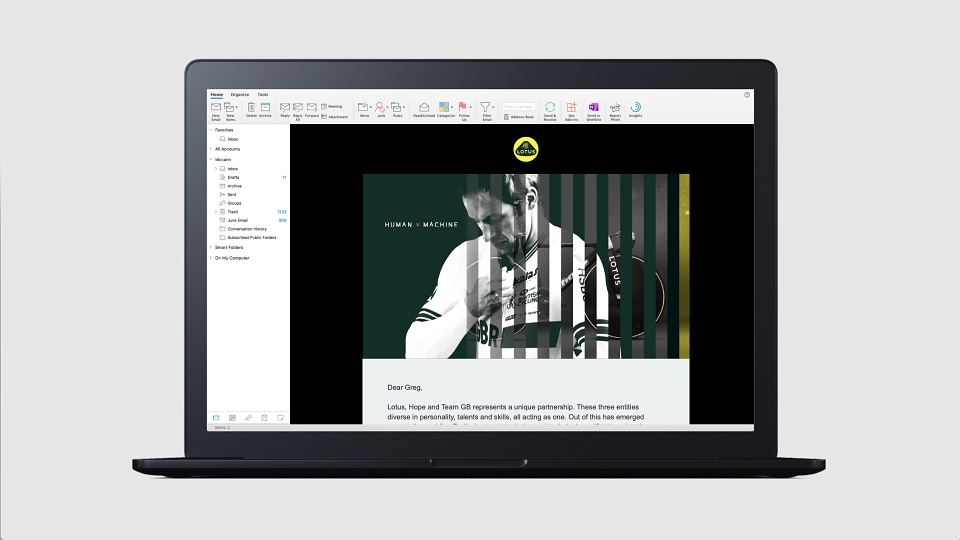960x540 pixels.
Task: Open Conversation History folder
Action: [x=248, y=228]
